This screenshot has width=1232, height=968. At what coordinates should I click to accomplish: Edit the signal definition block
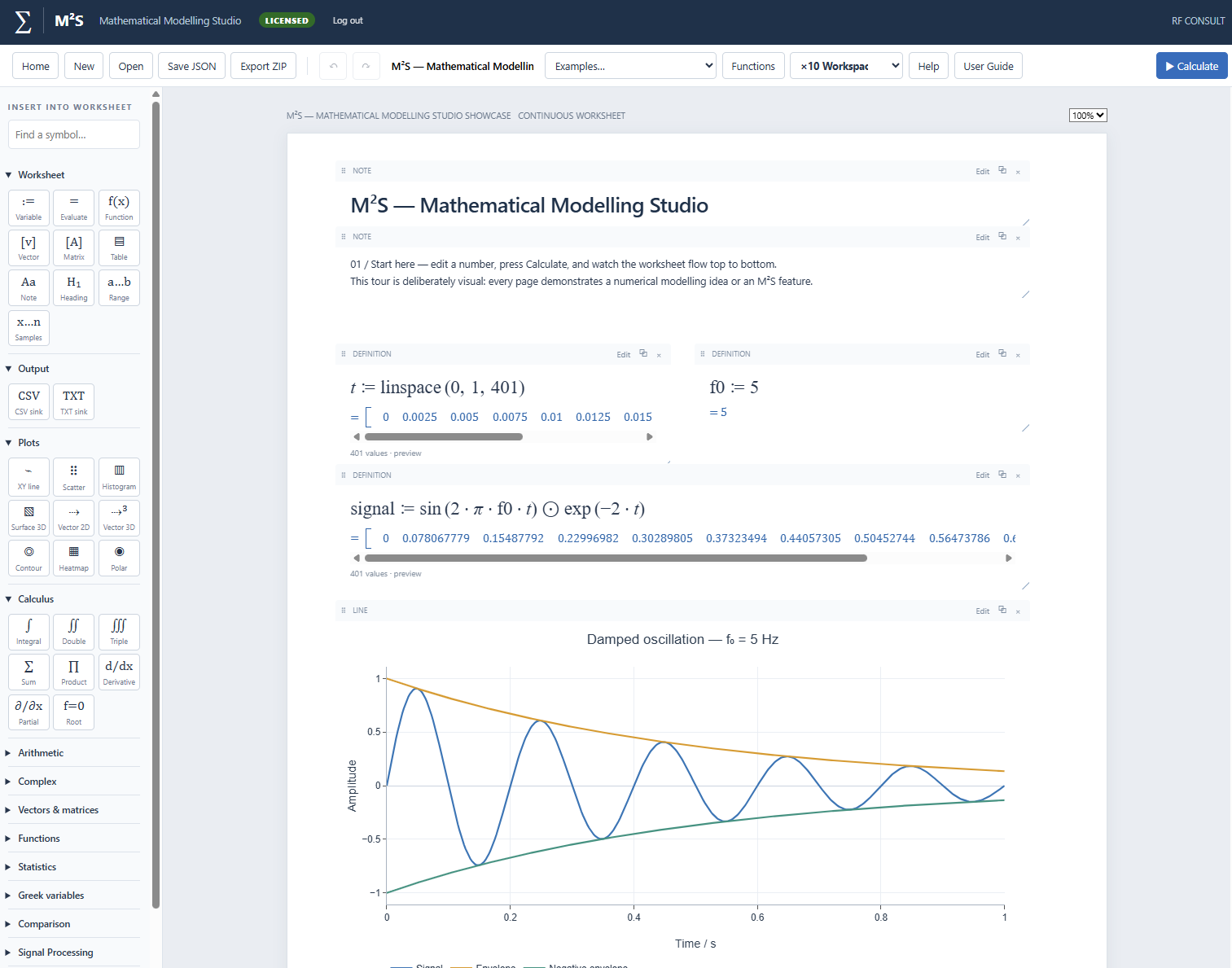coord(983,475)
